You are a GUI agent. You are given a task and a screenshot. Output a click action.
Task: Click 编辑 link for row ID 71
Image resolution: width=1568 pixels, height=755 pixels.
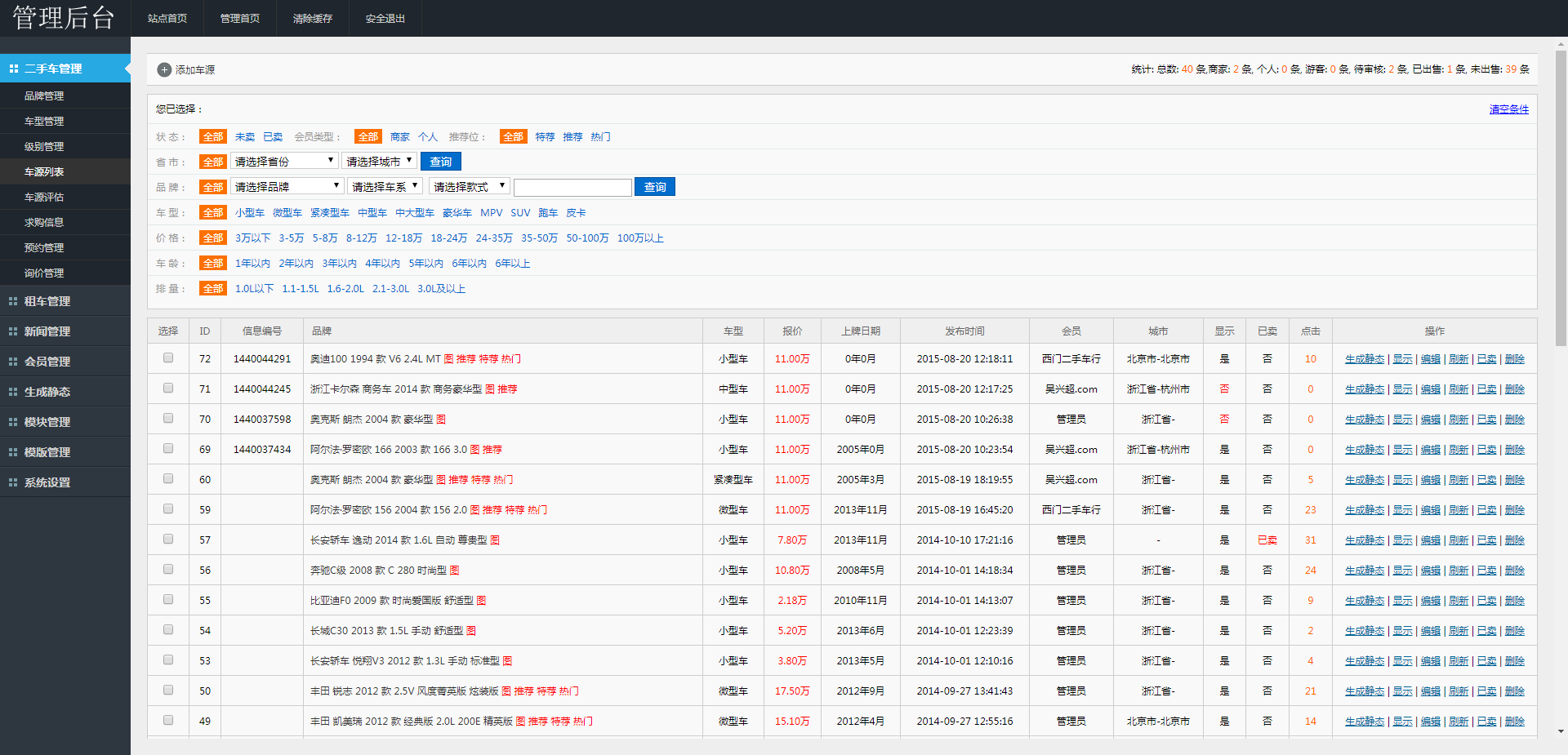point(1431,389)
